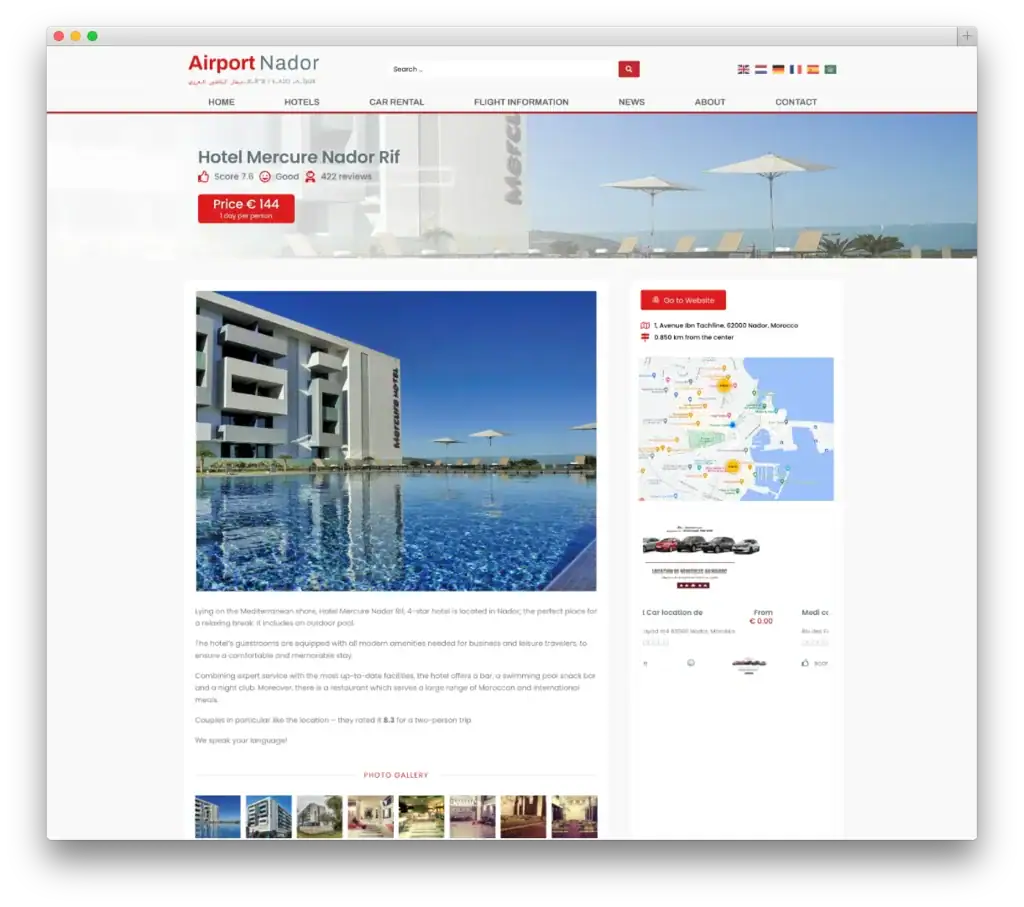Click the lower yellow marker on map
Viewport: 1024px width, 907px height.
click(x=733, y=466)
